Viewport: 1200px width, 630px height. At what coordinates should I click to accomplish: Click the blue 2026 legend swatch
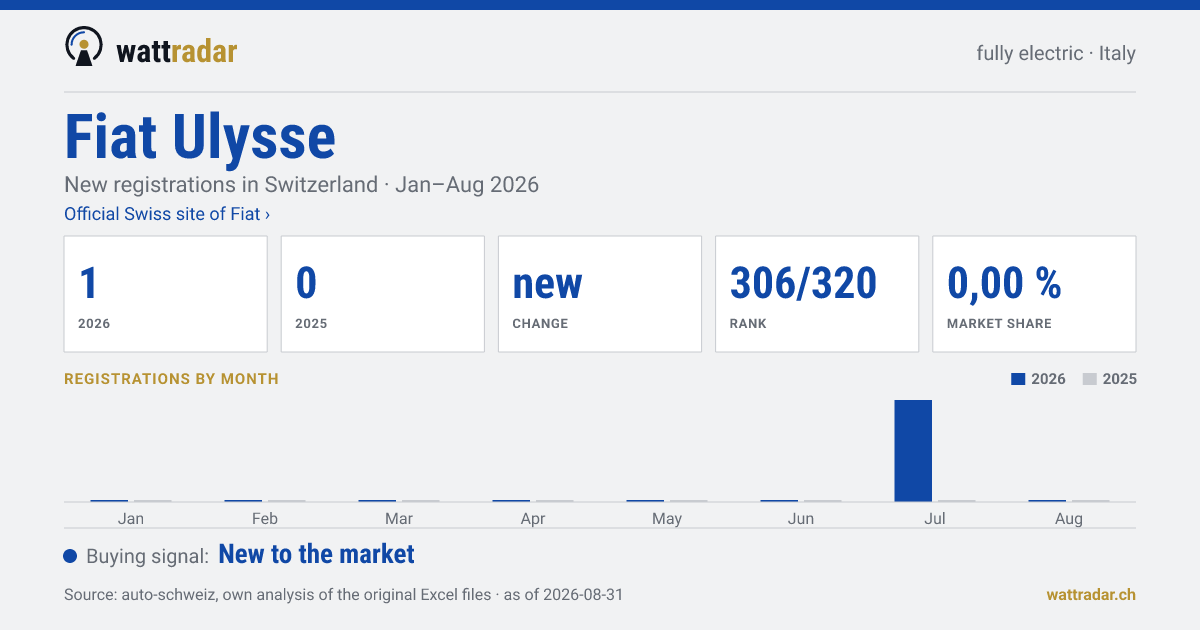1018,379
